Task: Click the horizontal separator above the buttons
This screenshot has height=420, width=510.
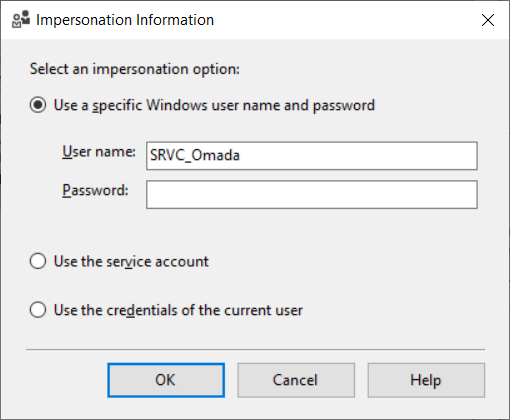Action: (255, 350)
